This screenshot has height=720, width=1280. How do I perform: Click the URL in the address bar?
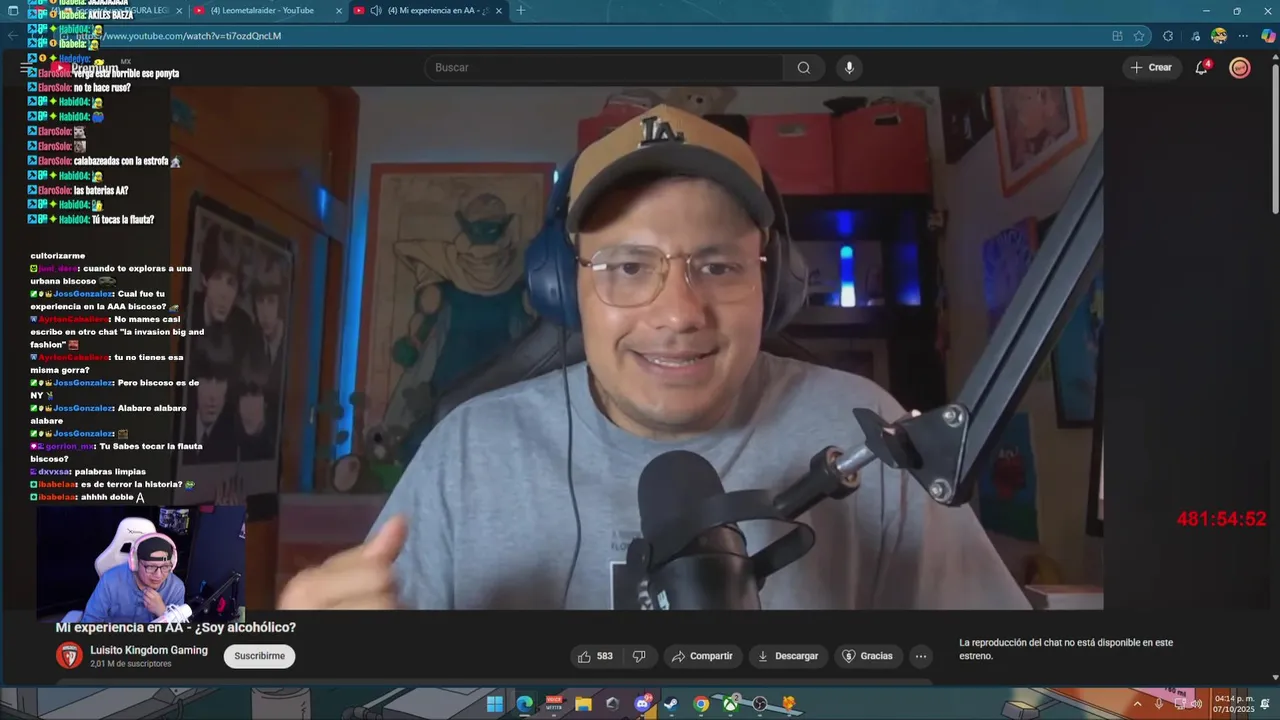tap(180, 36)
